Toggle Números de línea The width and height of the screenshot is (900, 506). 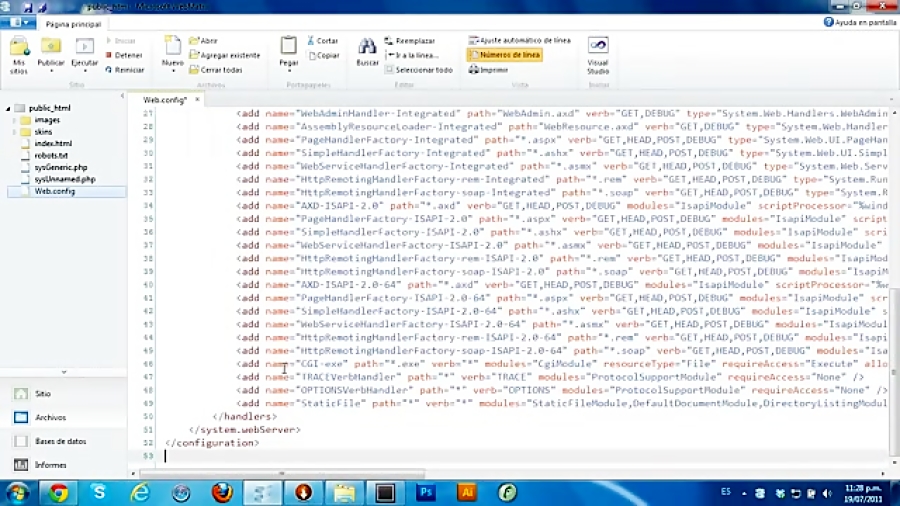(505, 55)
